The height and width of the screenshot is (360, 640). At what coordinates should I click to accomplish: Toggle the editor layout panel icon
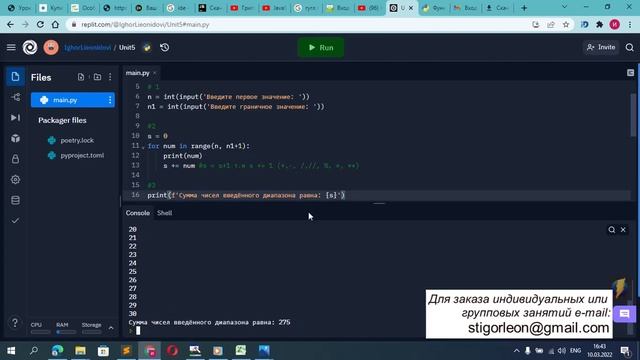pos(630,73)
